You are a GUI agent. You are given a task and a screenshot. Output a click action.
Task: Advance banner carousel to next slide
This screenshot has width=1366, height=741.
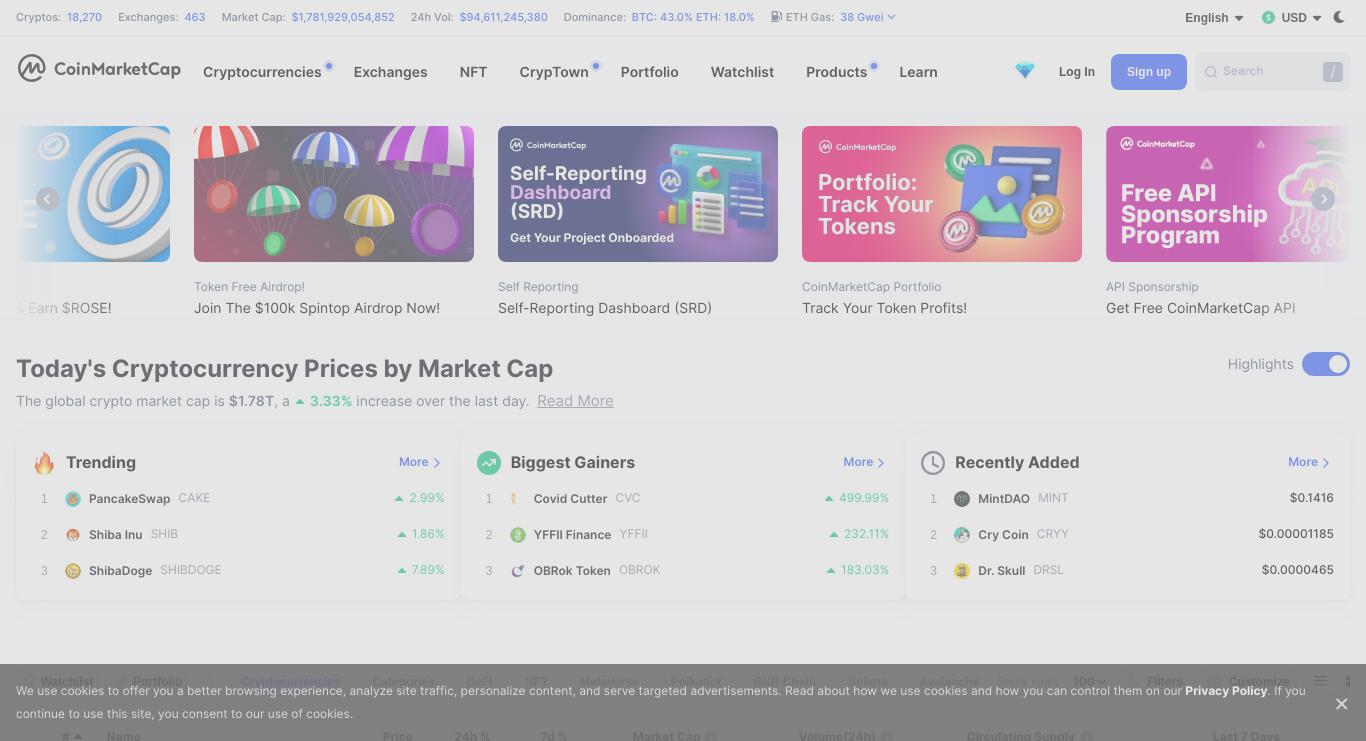coord(1323,199)
